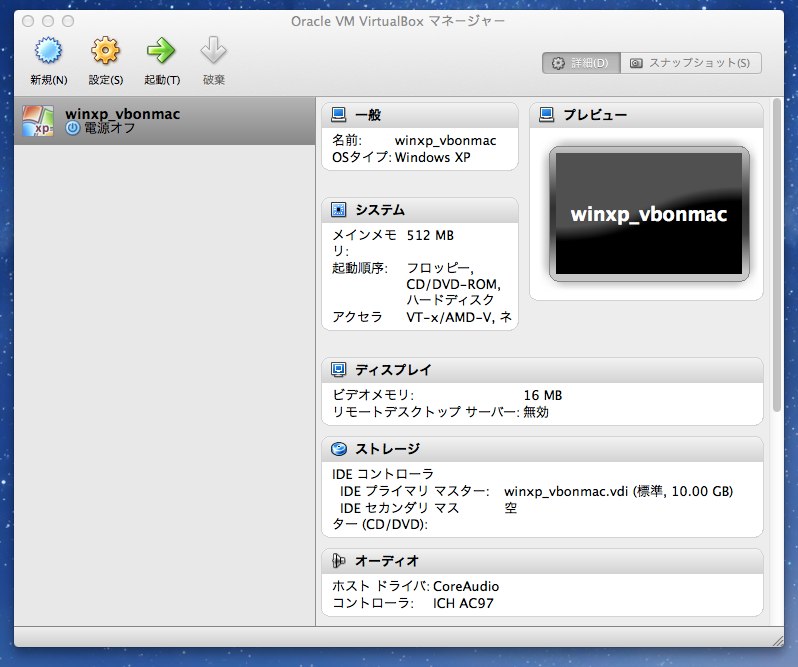Screen dimensions: 798x667
Task: Click the VT-x/AMD-V acceleration value
Action: (x=459, y=317)
